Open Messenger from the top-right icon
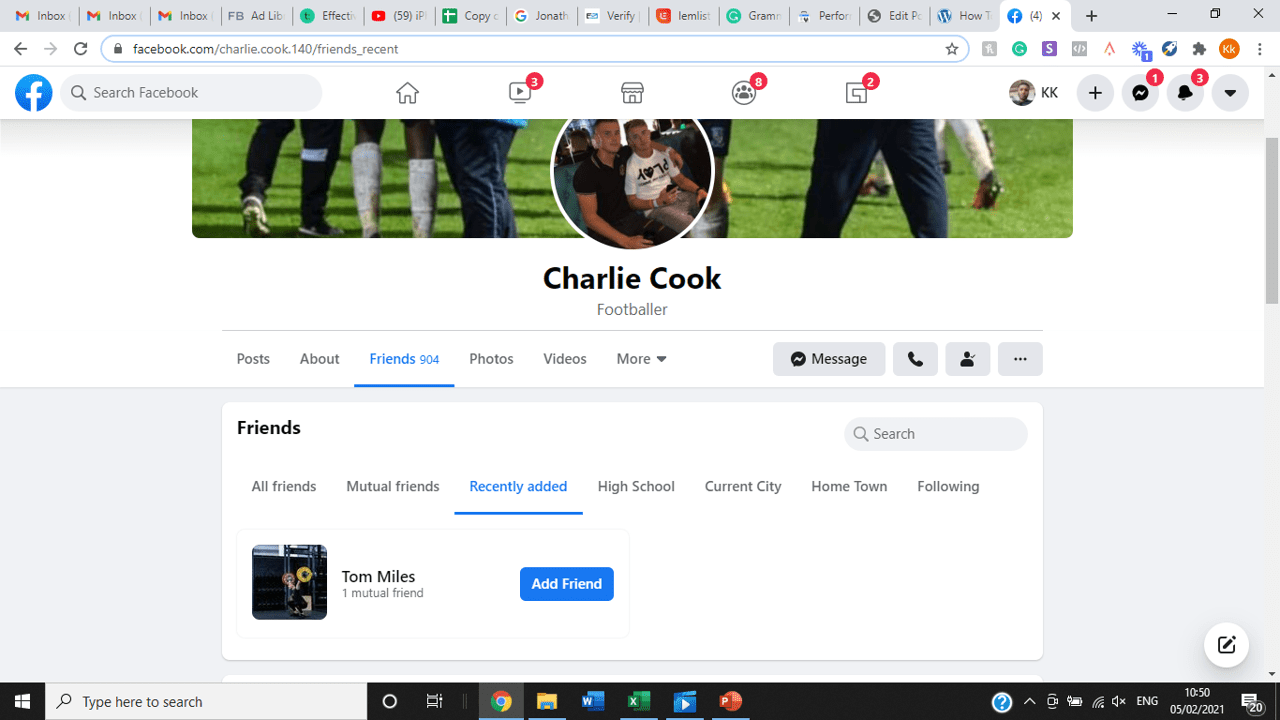 [1140, 92]
